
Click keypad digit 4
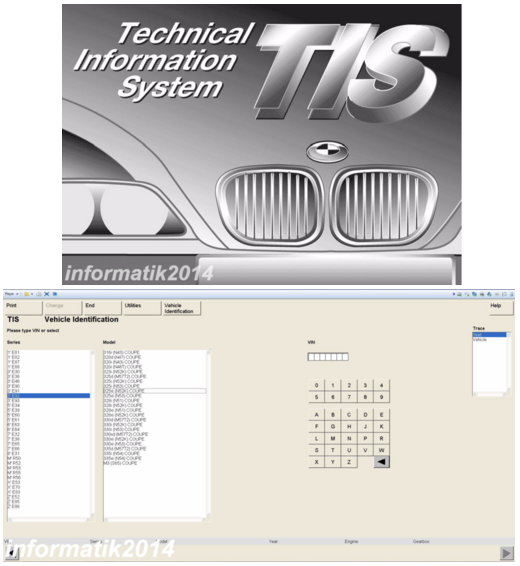(381, 385)
